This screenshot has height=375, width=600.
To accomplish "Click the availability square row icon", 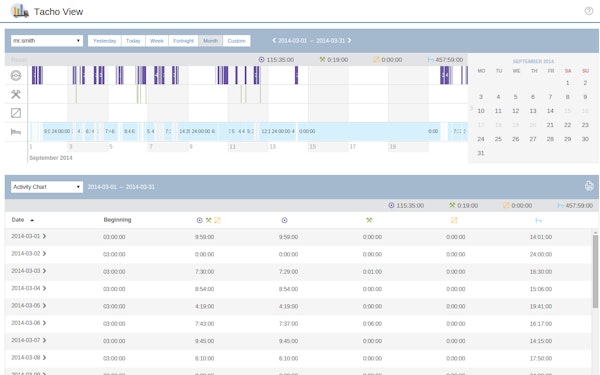I will (16, 113).
